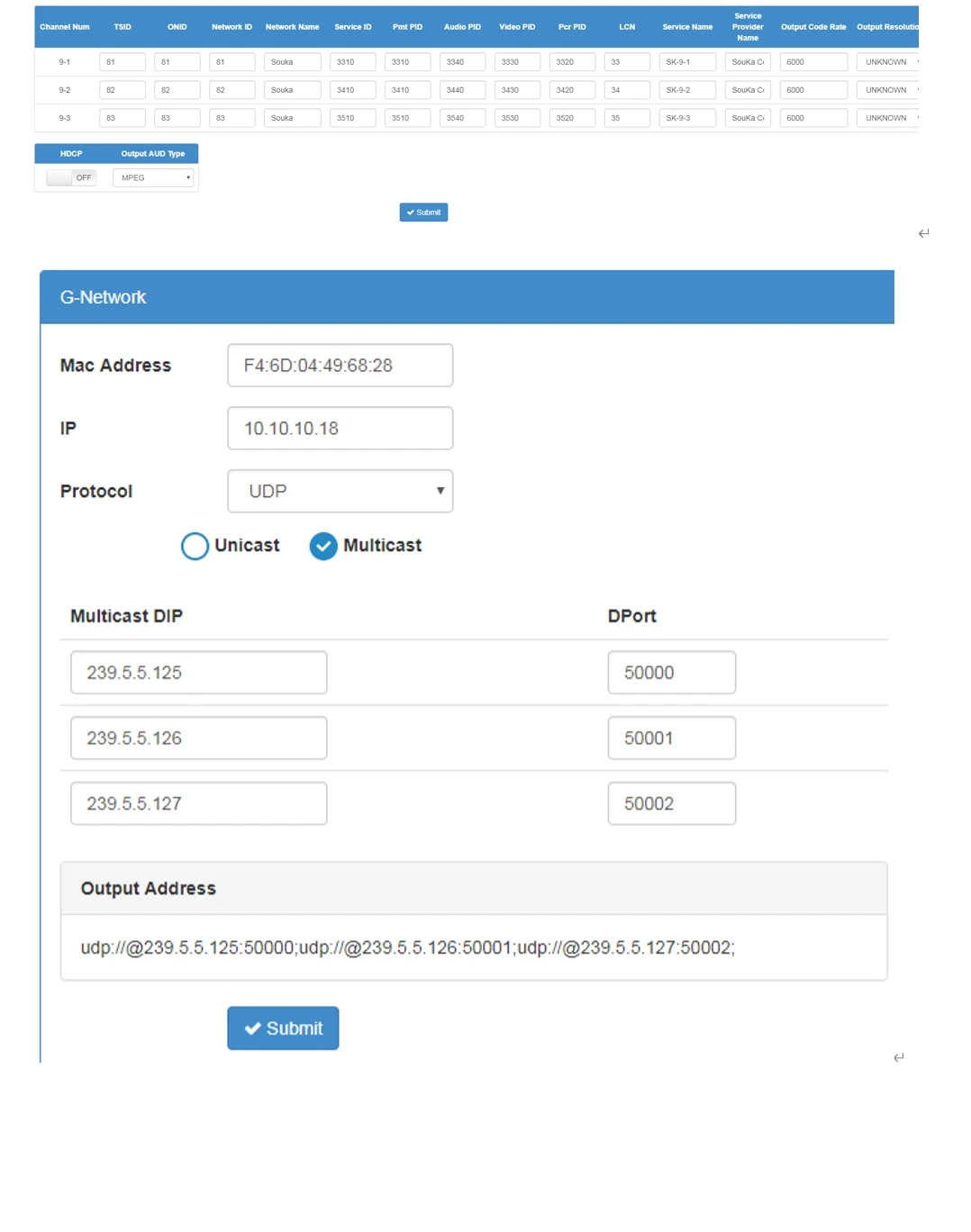Expand Output Resolution dropdown for channel 9-1
971x1232 pixels.
point(888,62)
